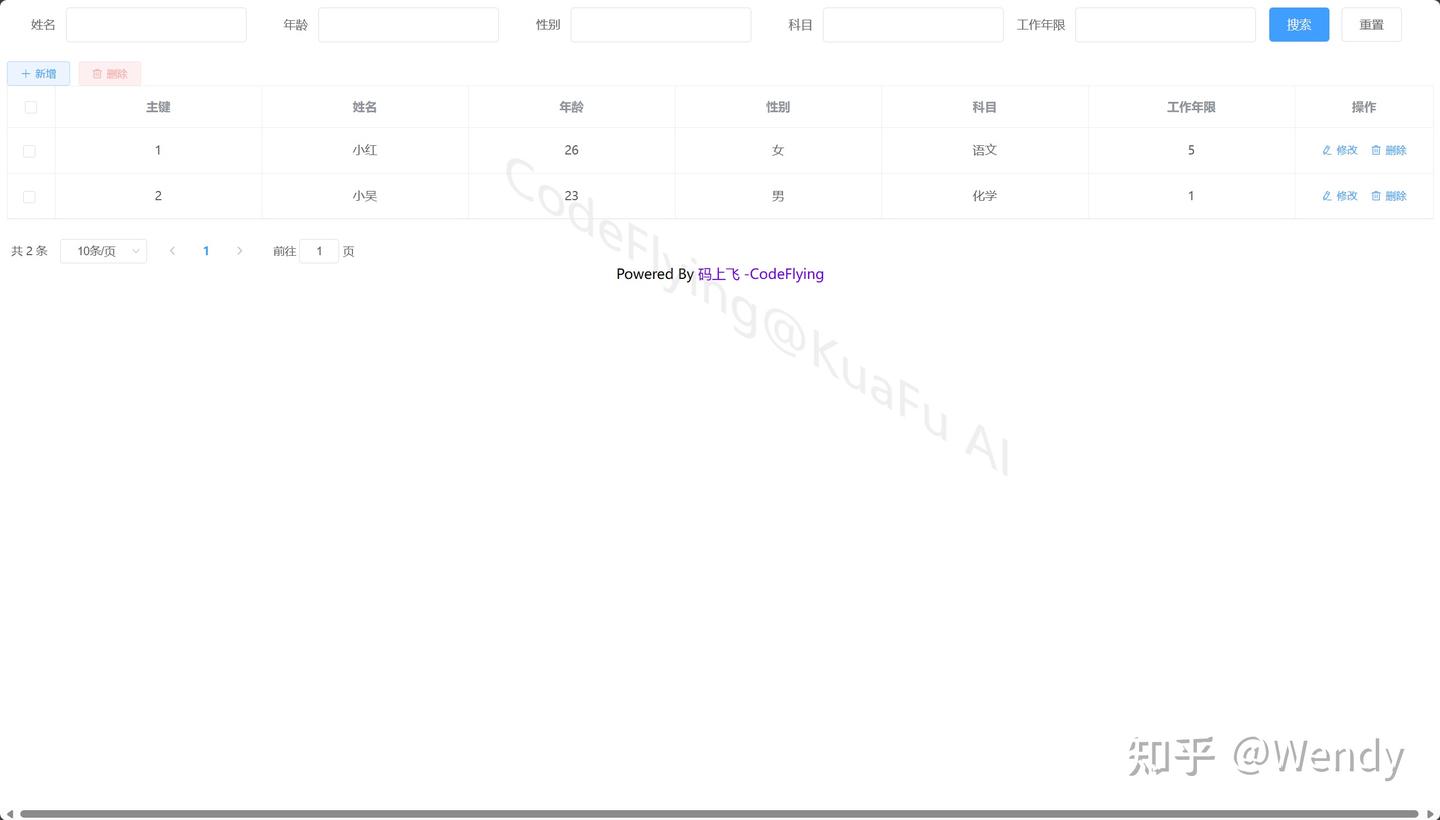This screenshot has width=1440, height=820.
Task: Click the 重置 reset button
Action: tap(1371, 24)
